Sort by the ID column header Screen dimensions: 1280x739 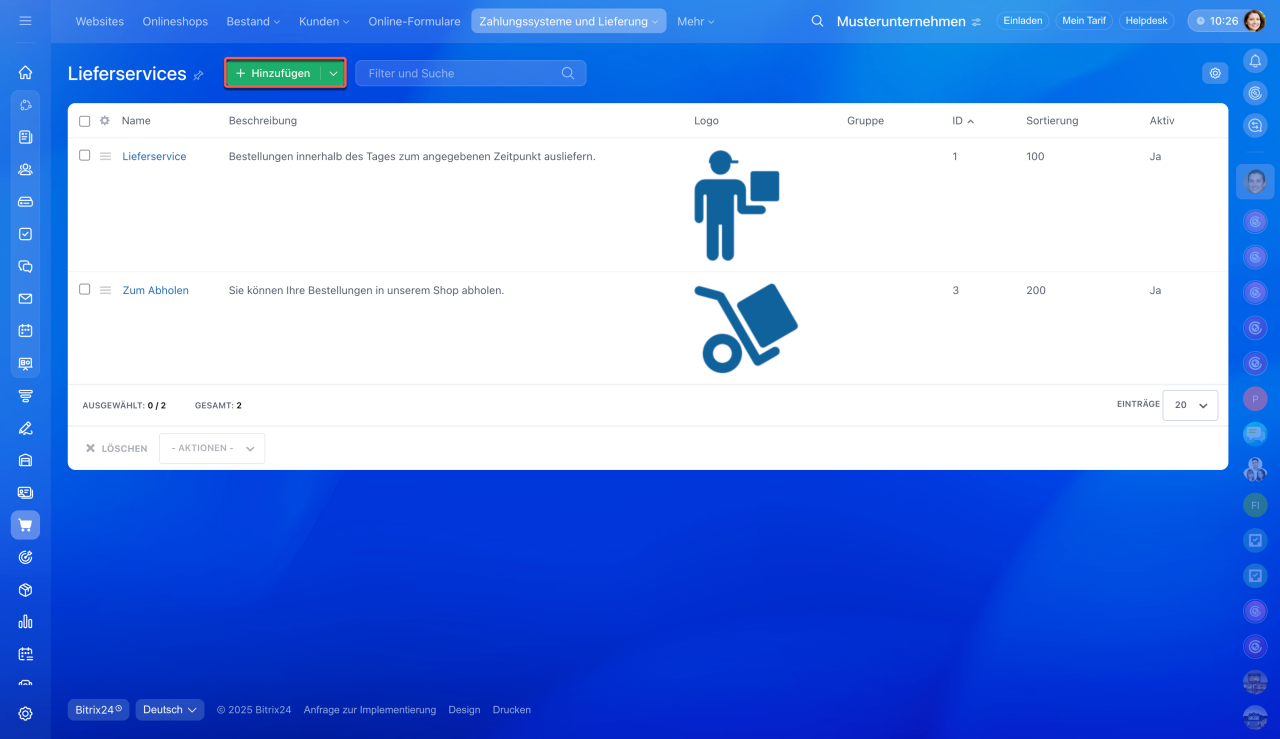pyautogui.click(x=963, y=121)
